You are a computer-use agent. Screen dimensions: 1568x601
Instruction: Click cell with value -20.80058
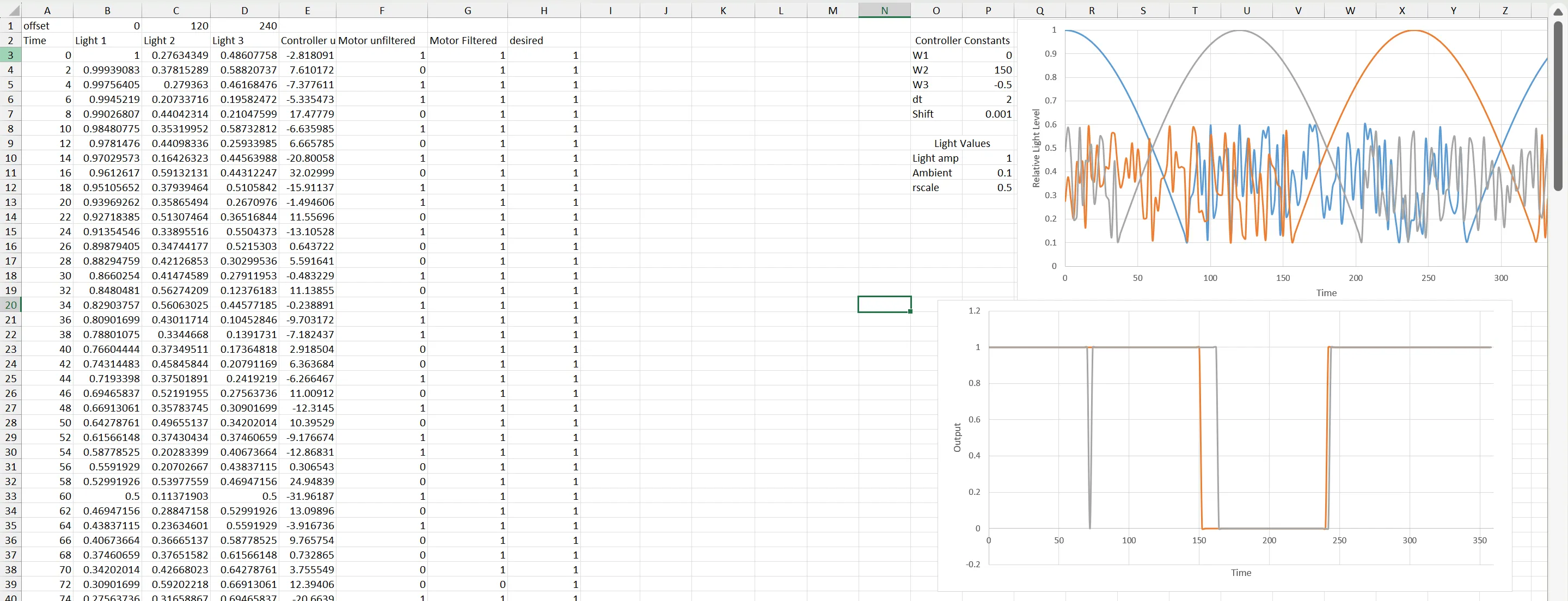pyautogui.click(x=308, y=158)
